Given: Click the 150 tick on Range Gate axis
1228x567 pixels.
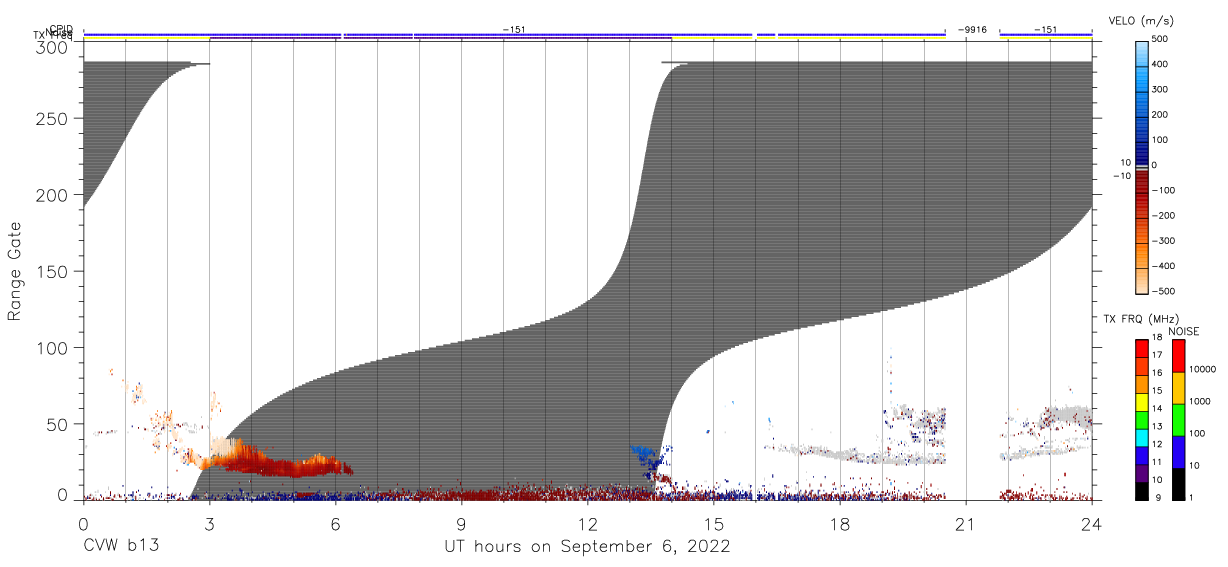Looking at the screenshot, I should (53, 271).
